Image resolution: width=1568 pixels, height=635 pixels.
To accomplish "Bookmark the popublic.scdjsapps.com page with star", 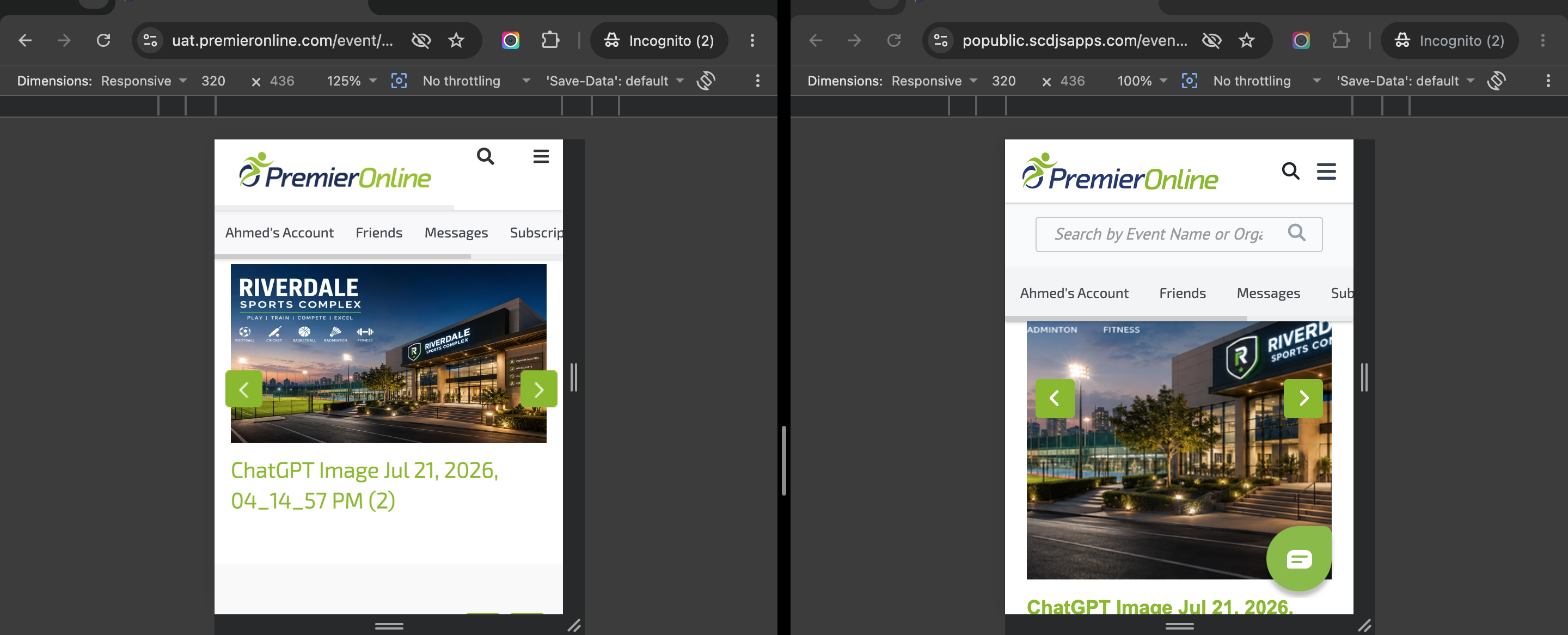I will [1247, 40].
